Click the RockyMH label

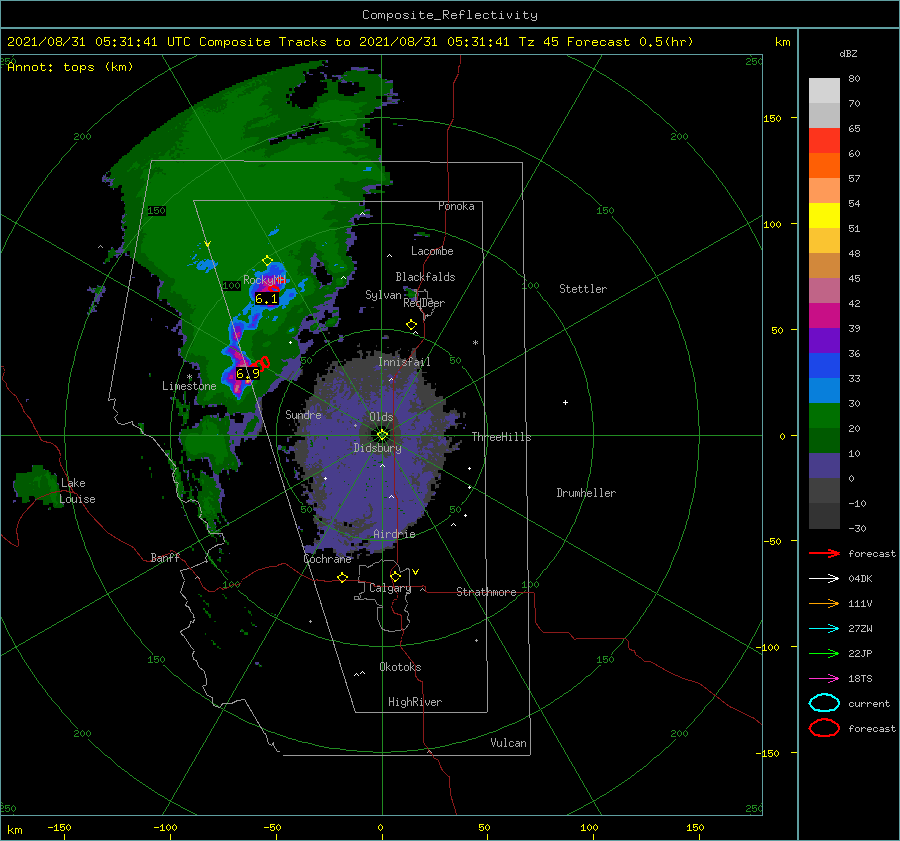pyautogui.click(x=264, y=280)
